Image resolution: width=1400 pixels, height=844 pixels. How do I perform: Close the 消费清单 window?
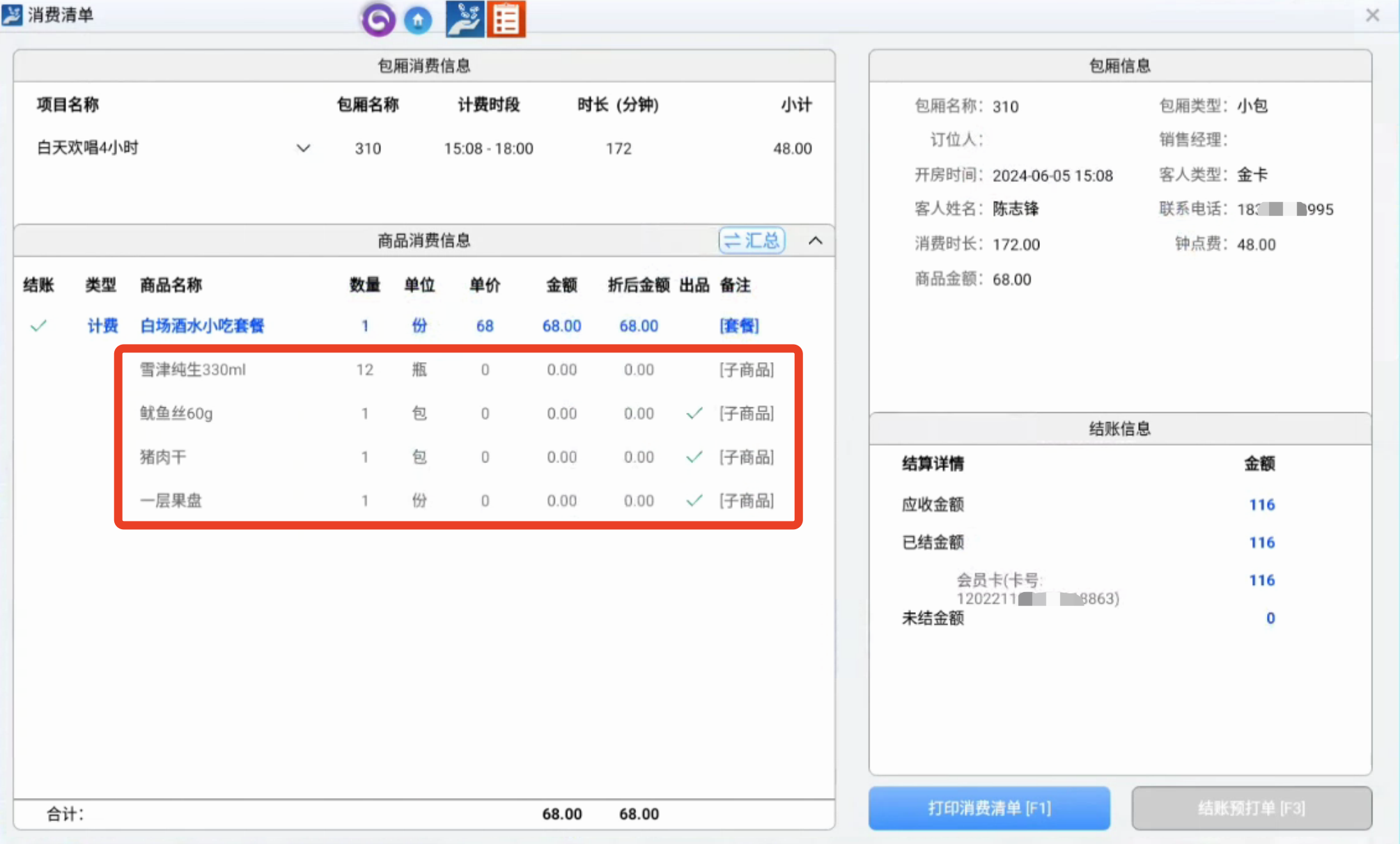tap(1372, 15)
